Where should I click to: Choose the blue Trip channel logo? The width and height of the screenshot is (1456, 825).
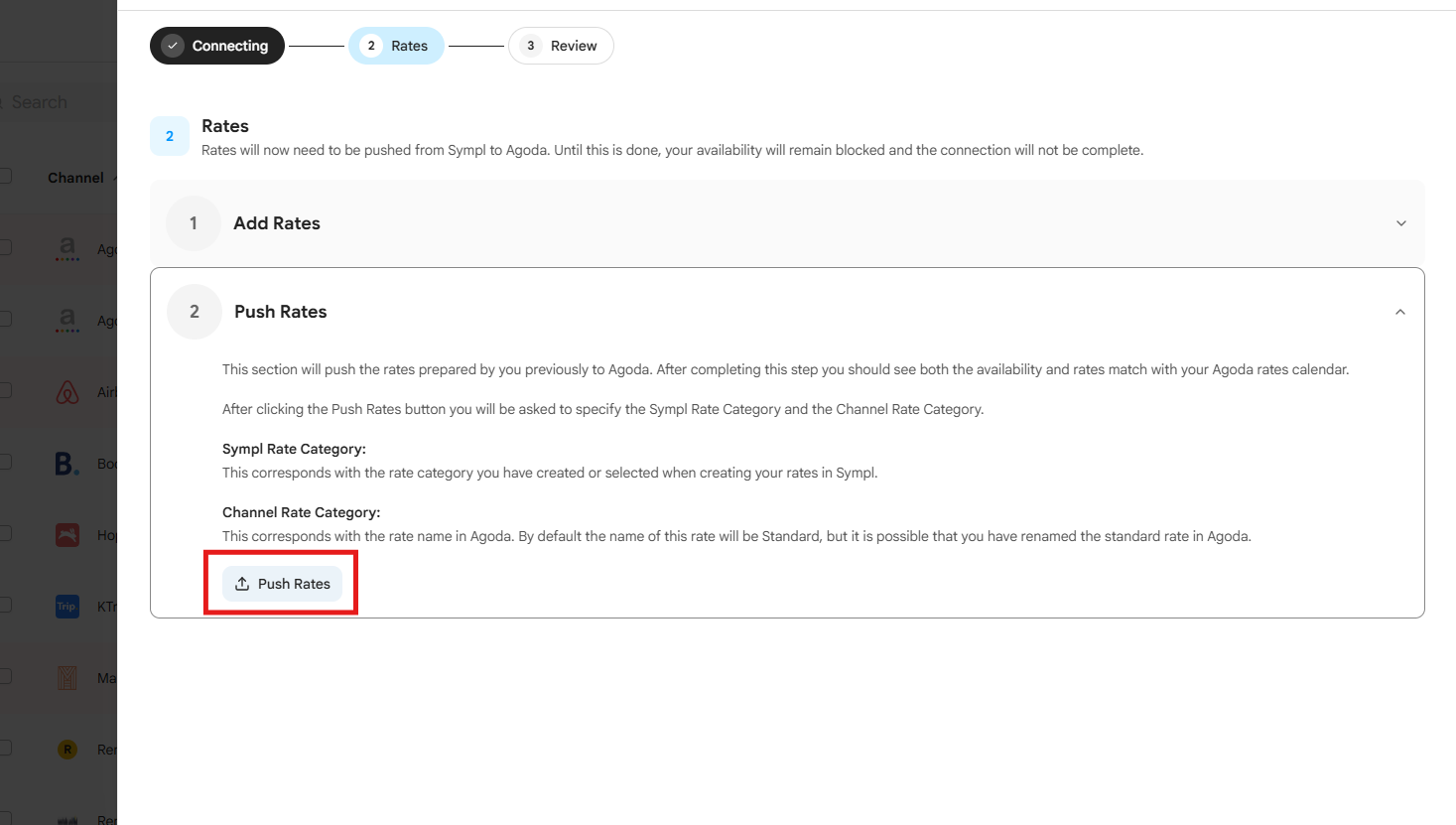67,607
